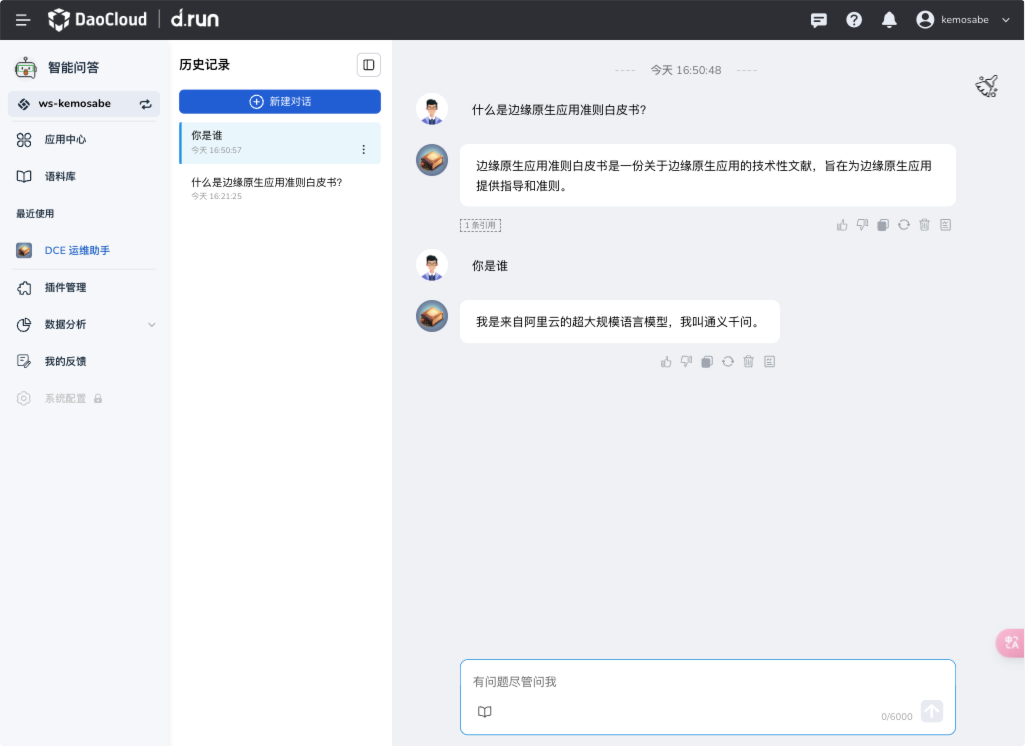Click the 智能问答 robot icon

25,67
